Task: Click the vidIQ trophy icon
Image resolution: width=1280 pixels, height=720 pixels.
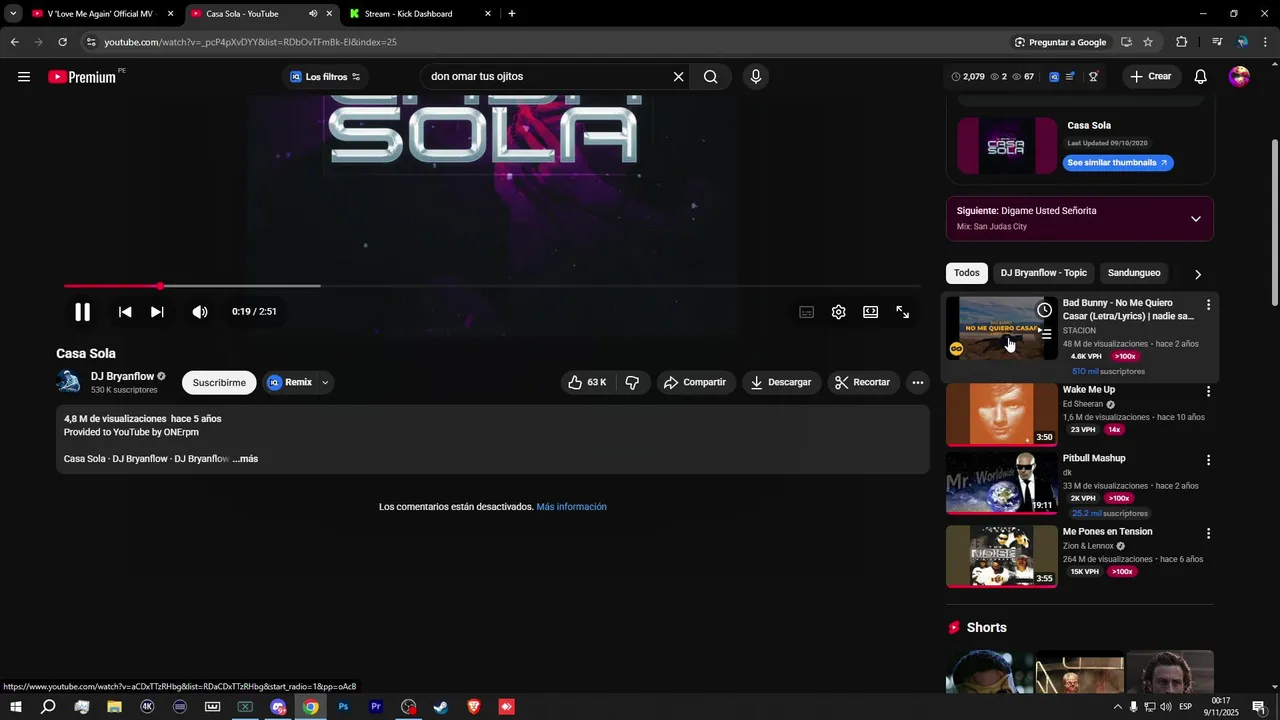Action: pyautogui.click(x=1093, y=77)
